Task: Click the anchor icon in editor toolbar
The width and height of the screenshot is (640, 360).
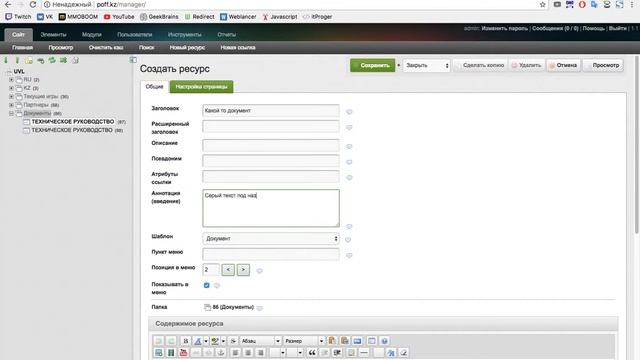Action: pyautogui.click(x=221, y=353)
